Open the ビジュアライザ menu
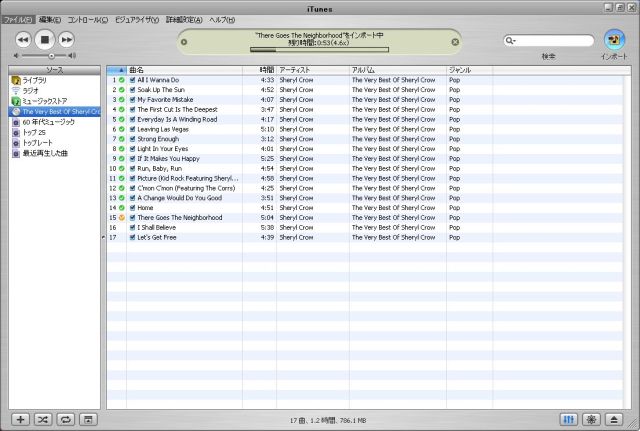The height and width of the screenshot is (431, 640). click(x=136, y=20)
